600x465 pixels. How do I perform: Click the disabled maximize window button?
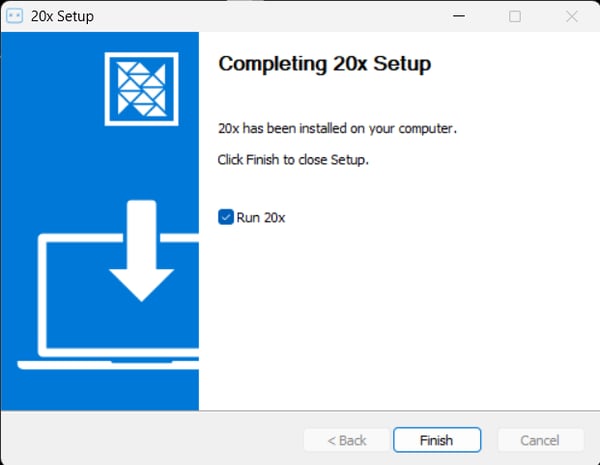515,17
